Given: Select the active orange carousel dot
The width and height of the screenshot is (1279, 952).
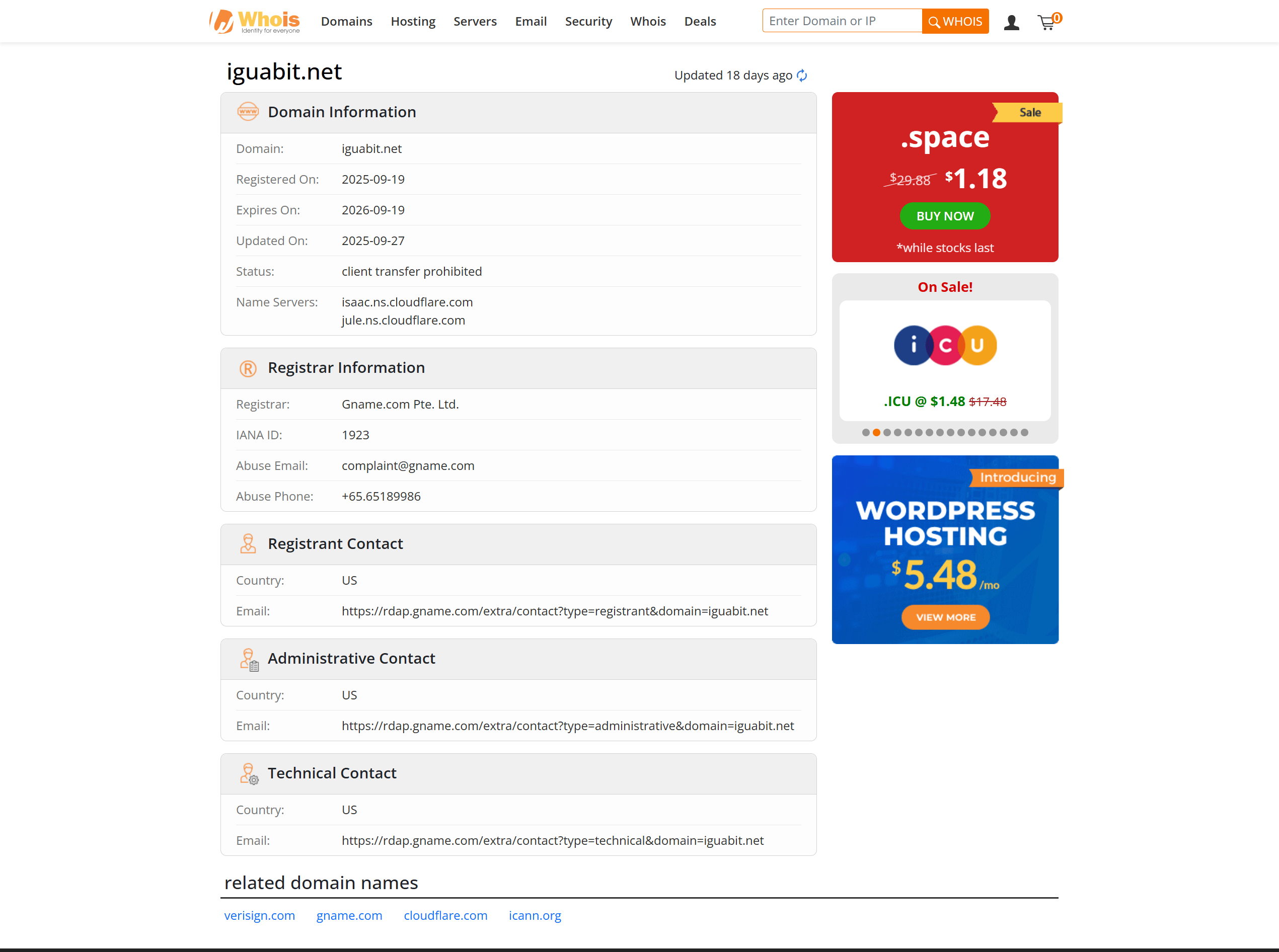Looking at the screenshot, I should click(x=876, y=433).
